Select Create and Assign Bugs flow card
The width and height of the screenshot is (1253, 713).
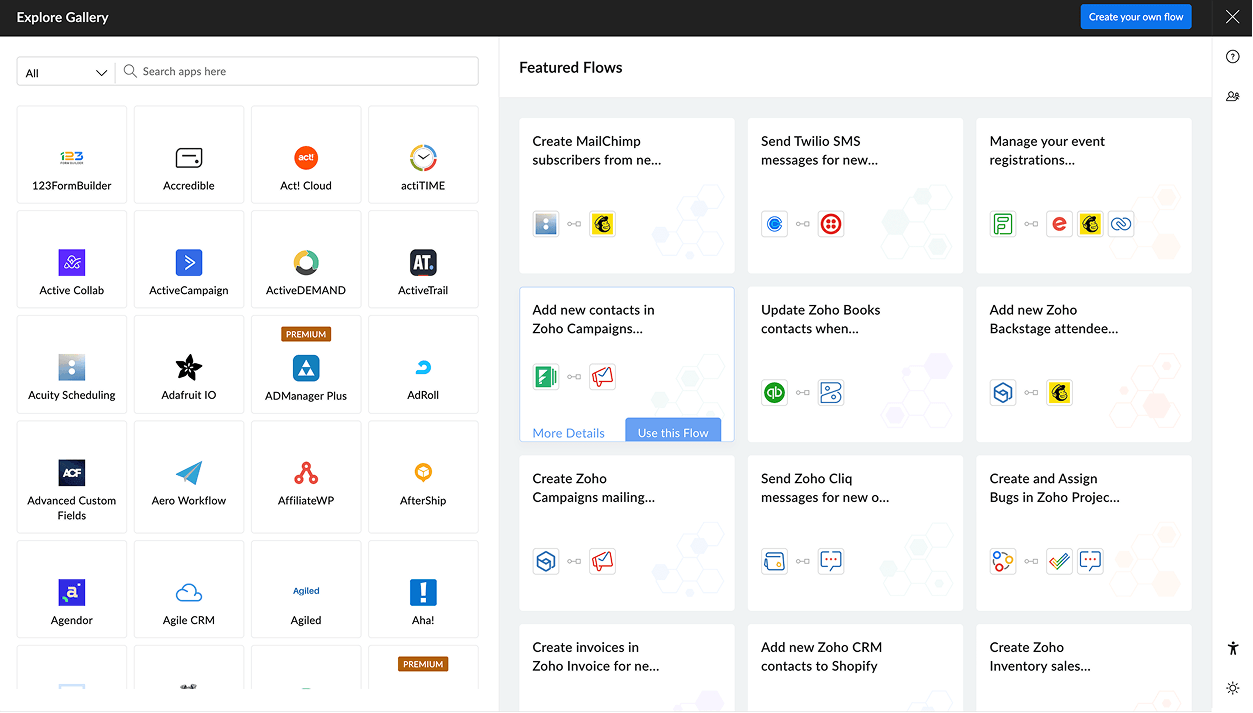pos(1084,533)
